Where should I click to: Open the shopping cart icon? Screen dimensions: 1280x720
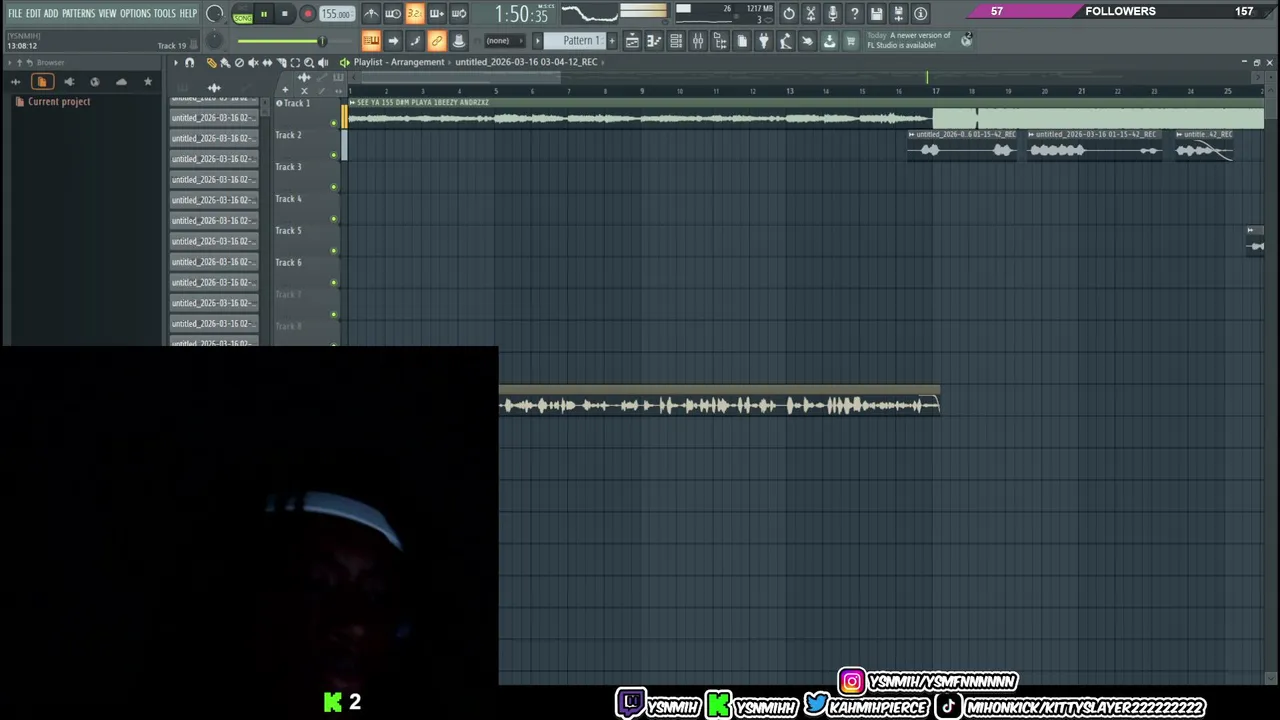851,41
